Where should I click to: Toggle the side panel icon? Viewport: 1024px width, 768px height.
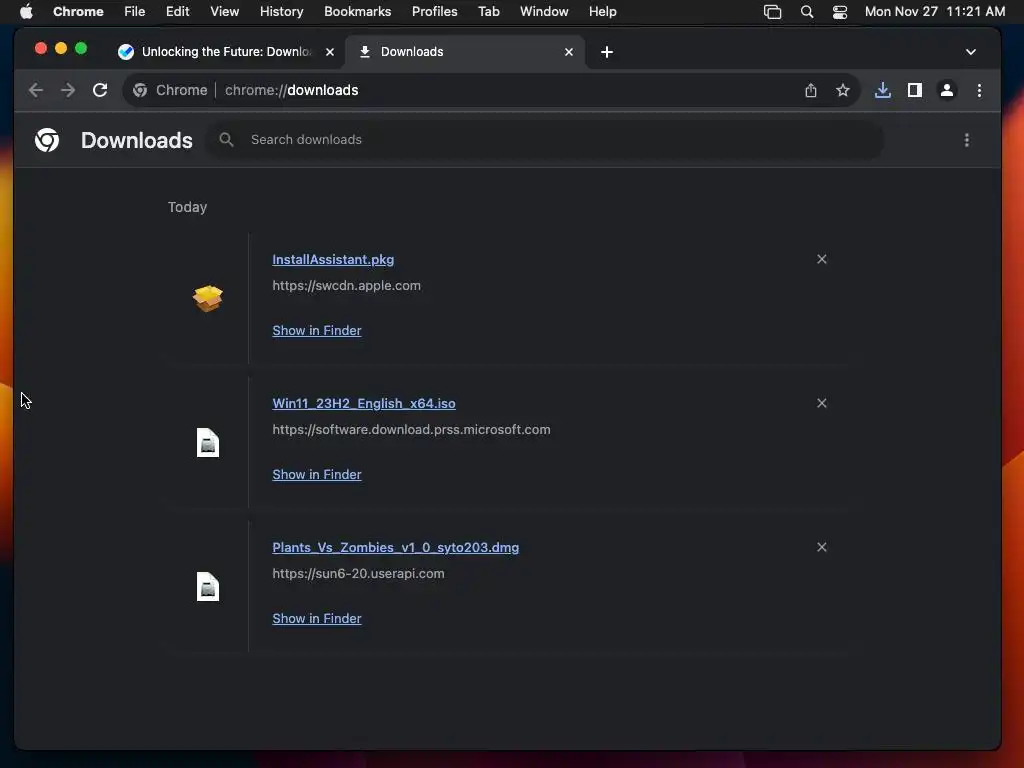coord(914,90)
